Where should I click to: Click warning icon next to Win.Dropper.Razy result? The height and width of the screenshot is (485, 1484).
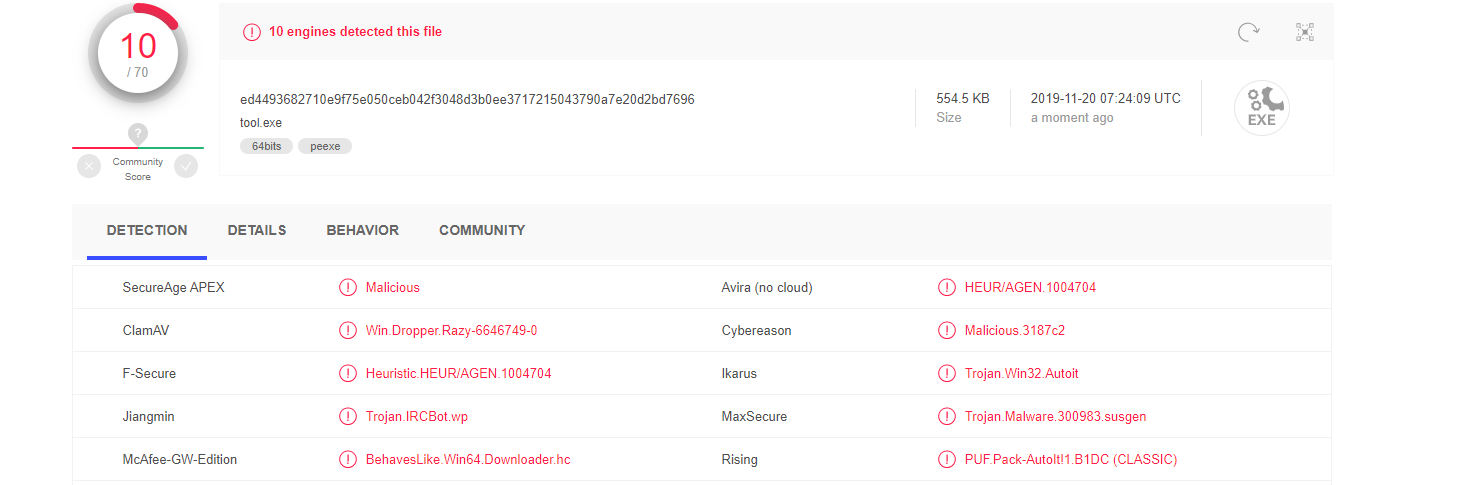pos(348,330)
